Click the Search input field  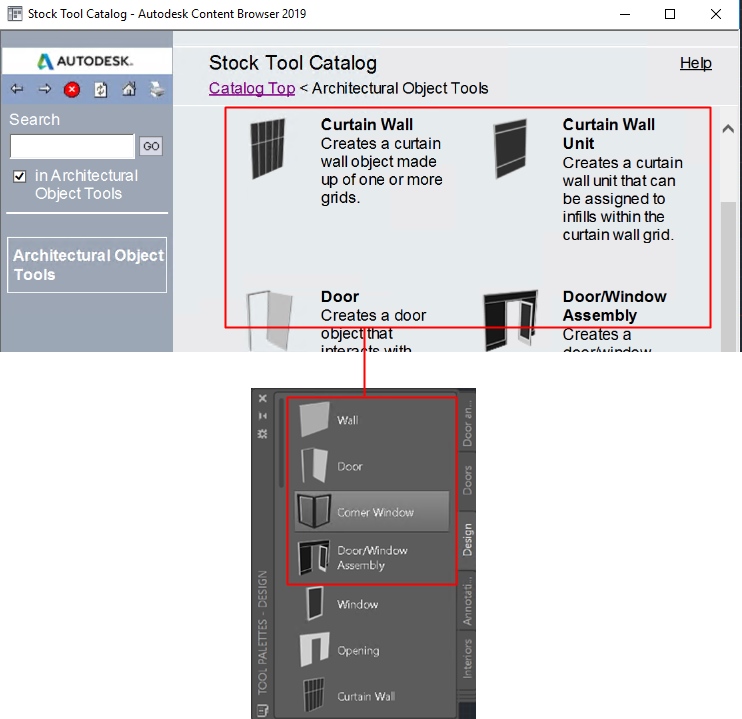[72, 146]
